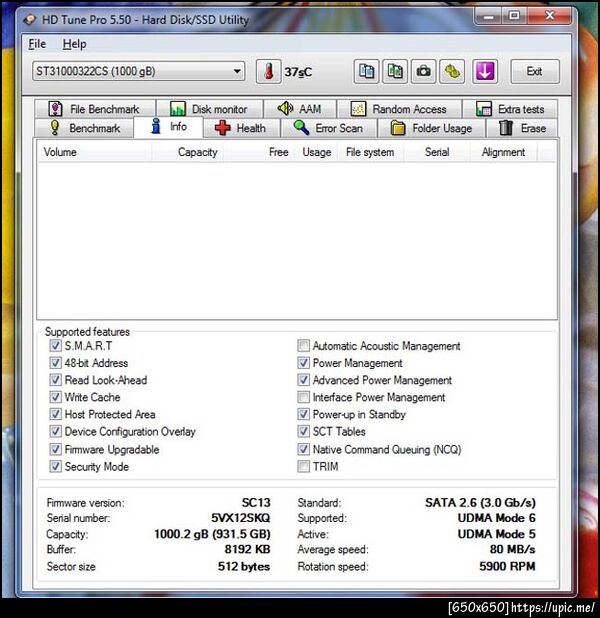Viewport: 600px width, 618px height.
Task: Click the average speed 80 MB/s
Action: tap(512, 549)
